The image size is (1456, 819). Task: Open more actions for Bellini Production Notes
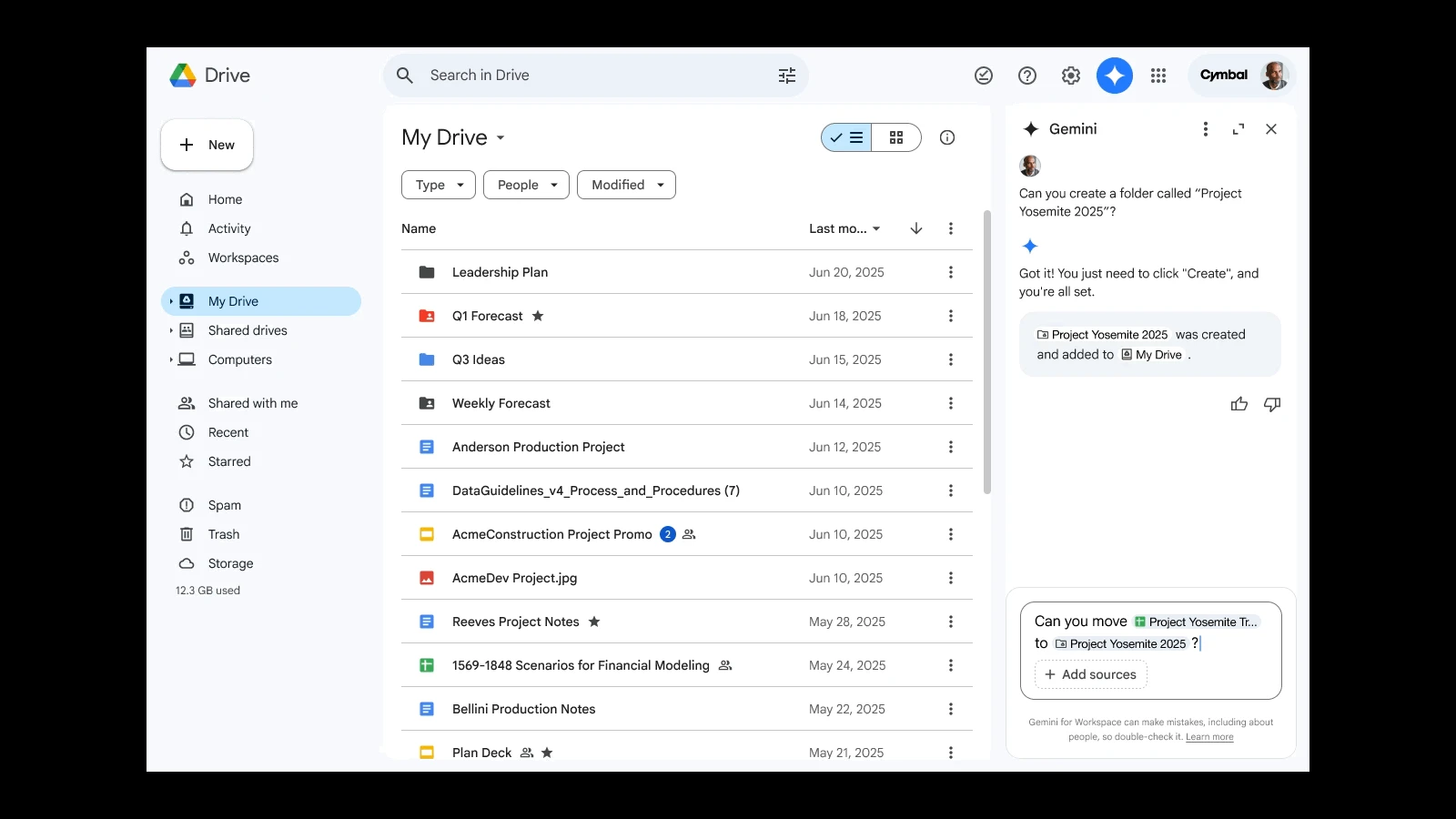[951, 709]
